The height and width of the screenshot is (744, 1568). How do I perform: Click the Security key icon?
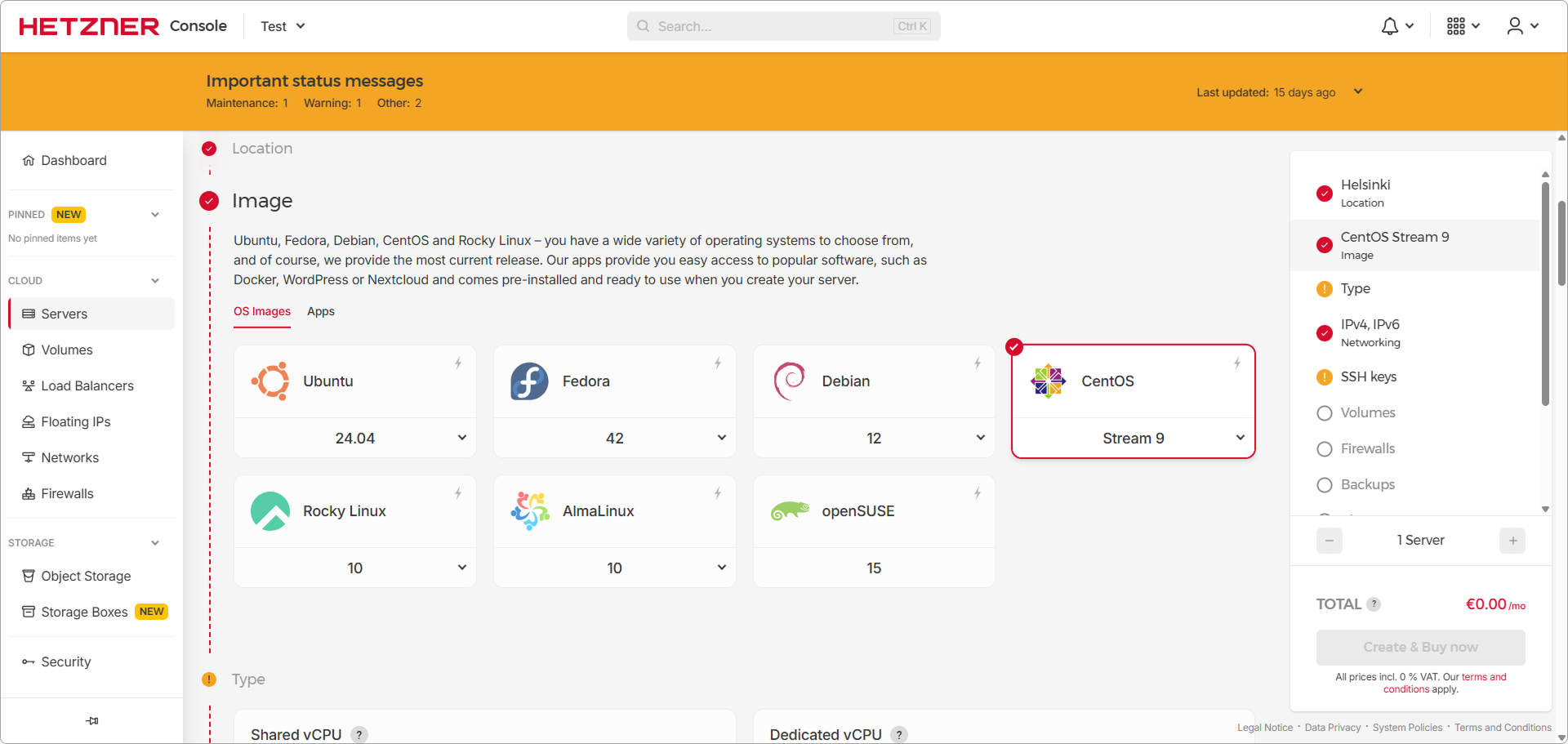pyautogui.click(x=29, y=662)
